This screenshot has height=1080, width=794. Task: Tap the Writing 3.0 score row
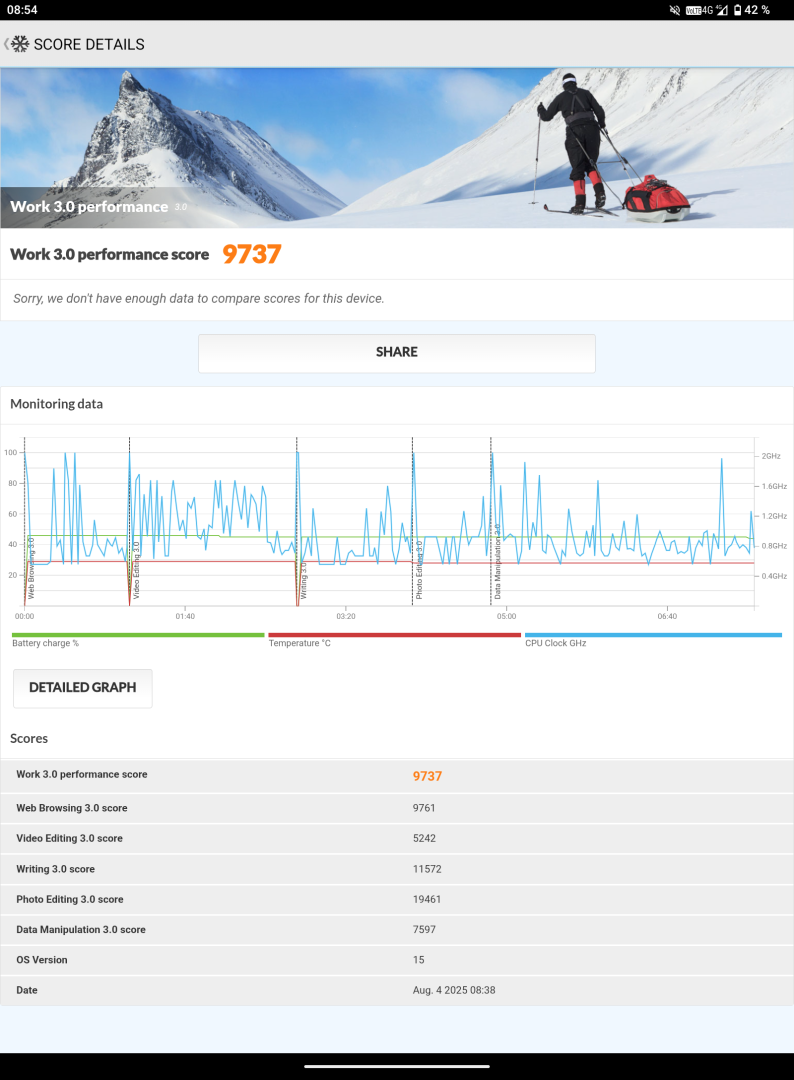397,869
